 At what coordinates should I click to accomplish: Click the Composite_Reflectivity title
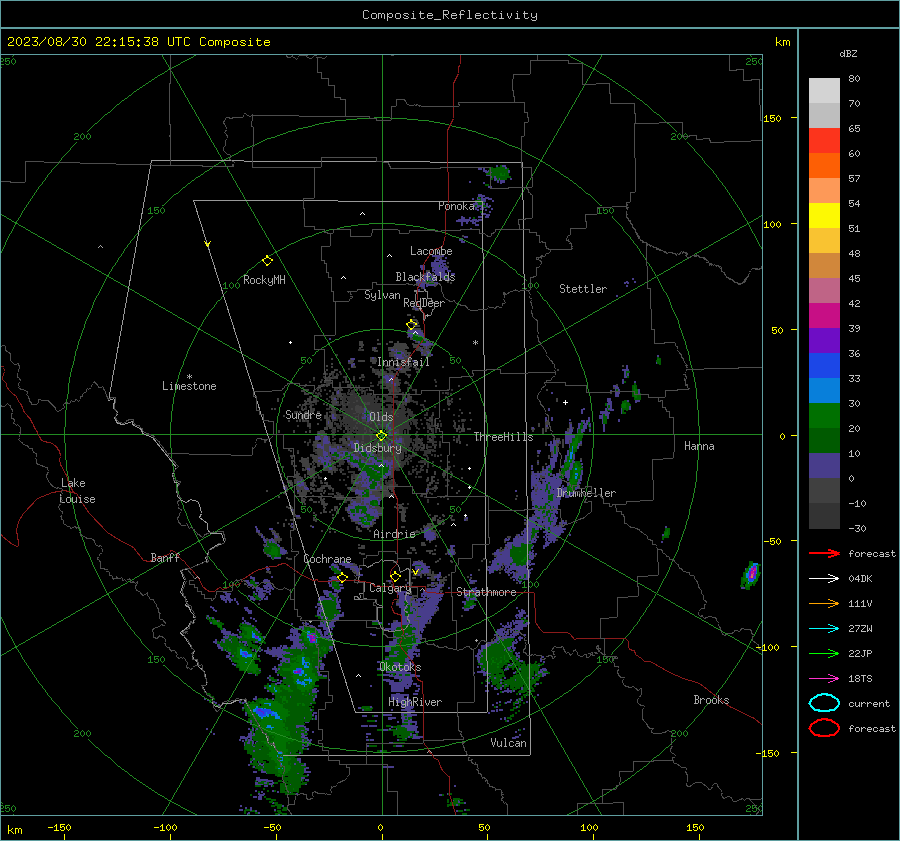pyautogui.click(x=450, y=15)
